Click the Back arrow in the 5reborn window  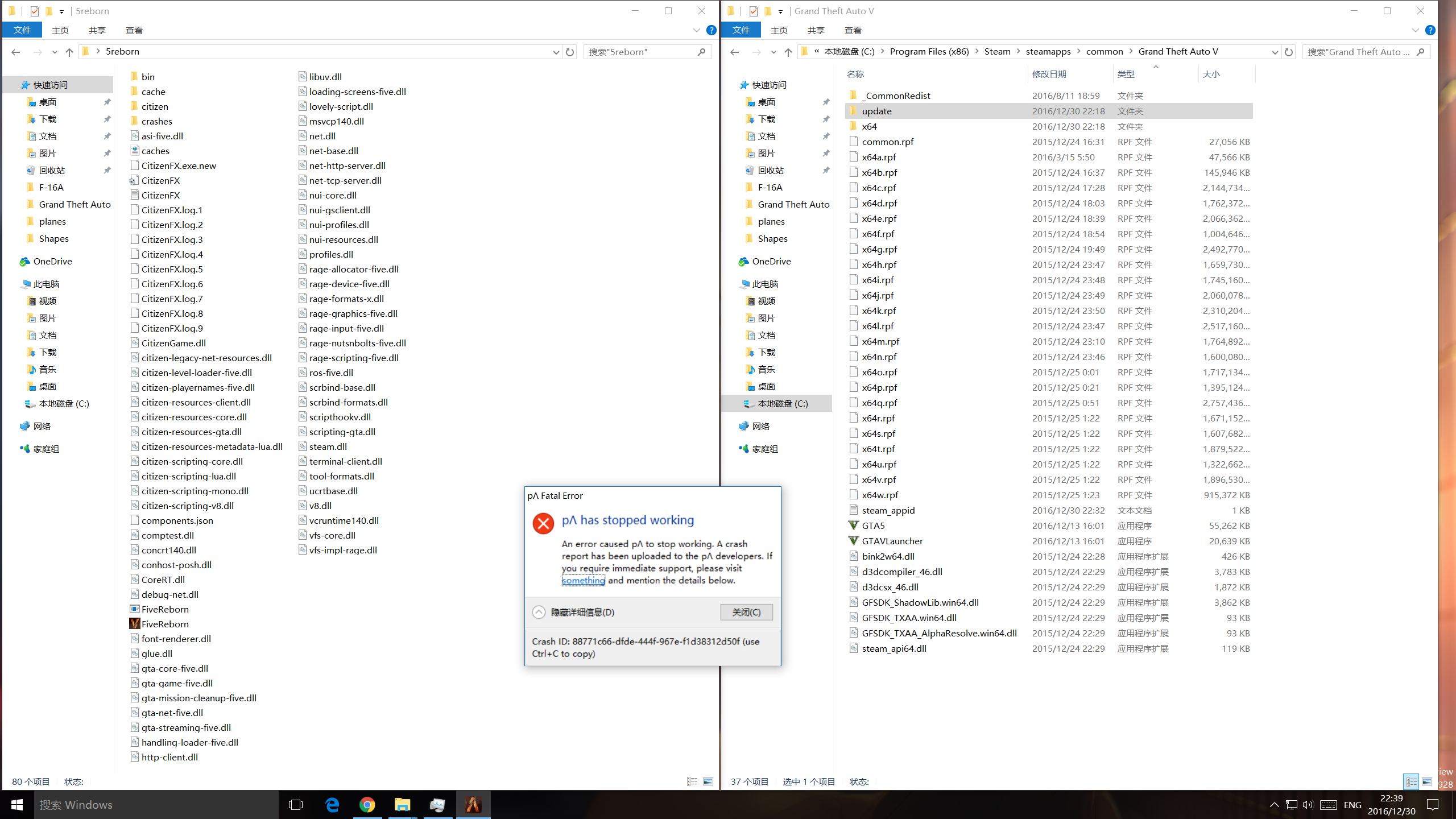16,52
